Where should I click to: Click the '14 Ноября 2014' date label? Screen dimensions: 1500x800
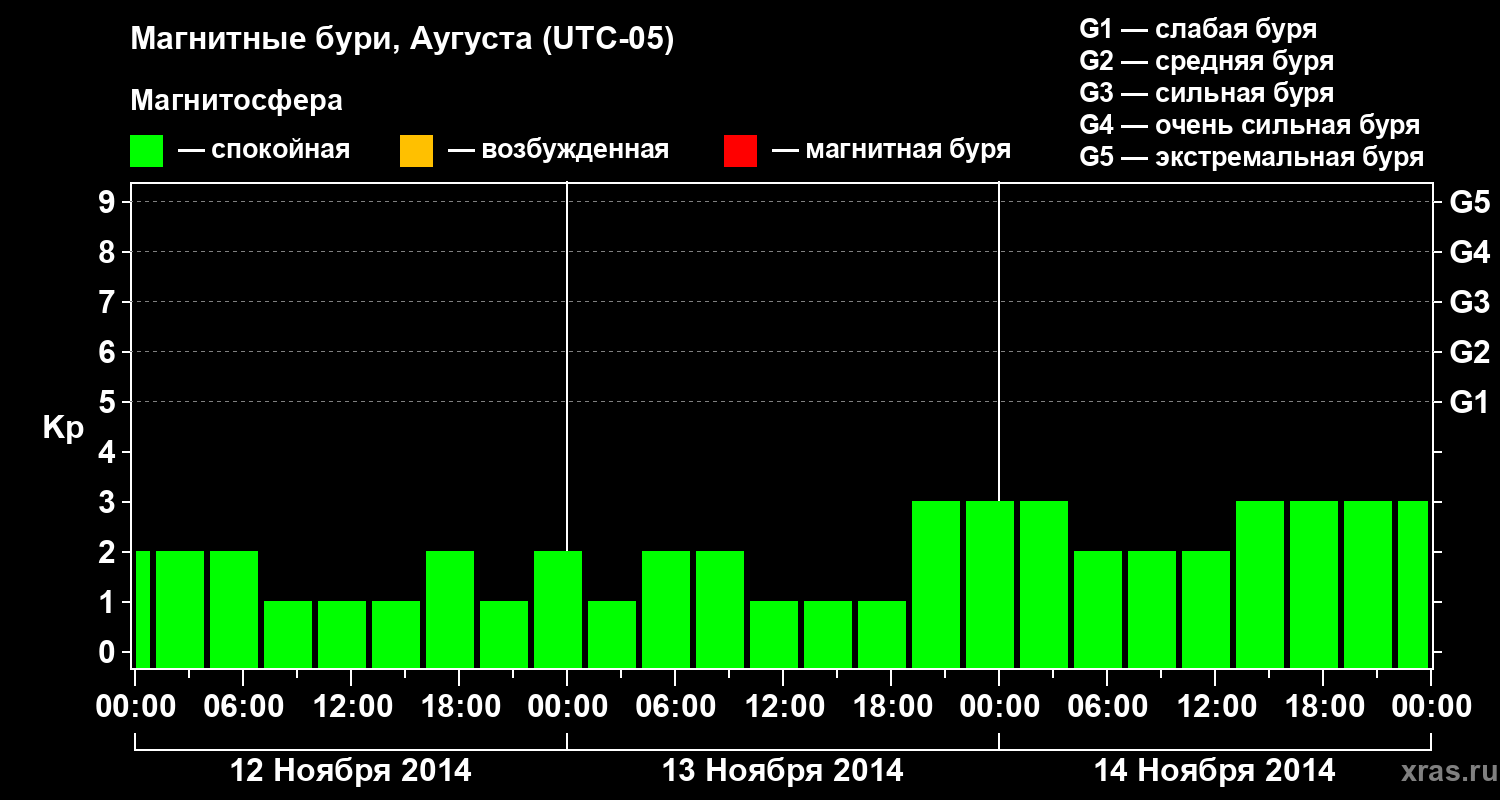[x=1215, y=771]
